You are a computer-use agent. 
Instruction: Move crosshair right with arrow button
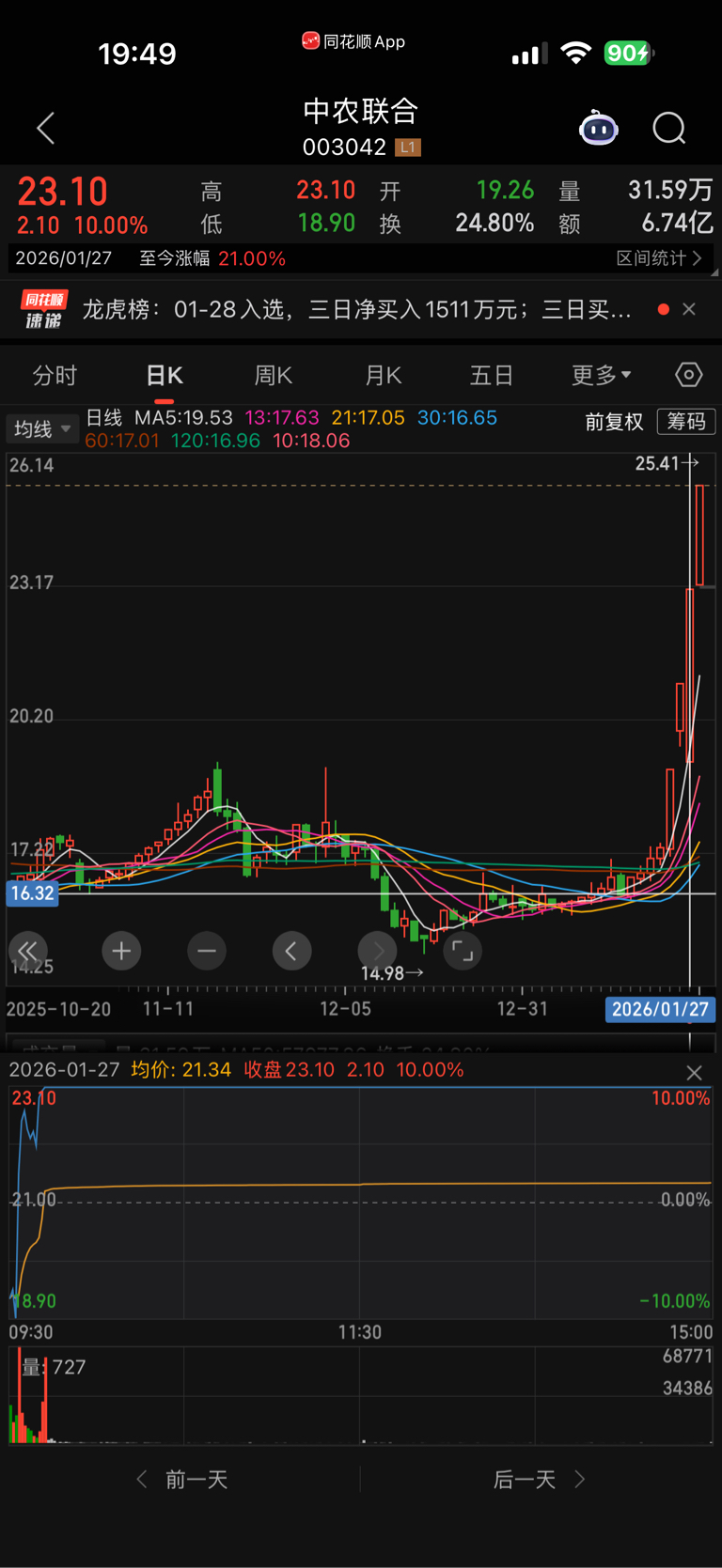tap(377, 951)
